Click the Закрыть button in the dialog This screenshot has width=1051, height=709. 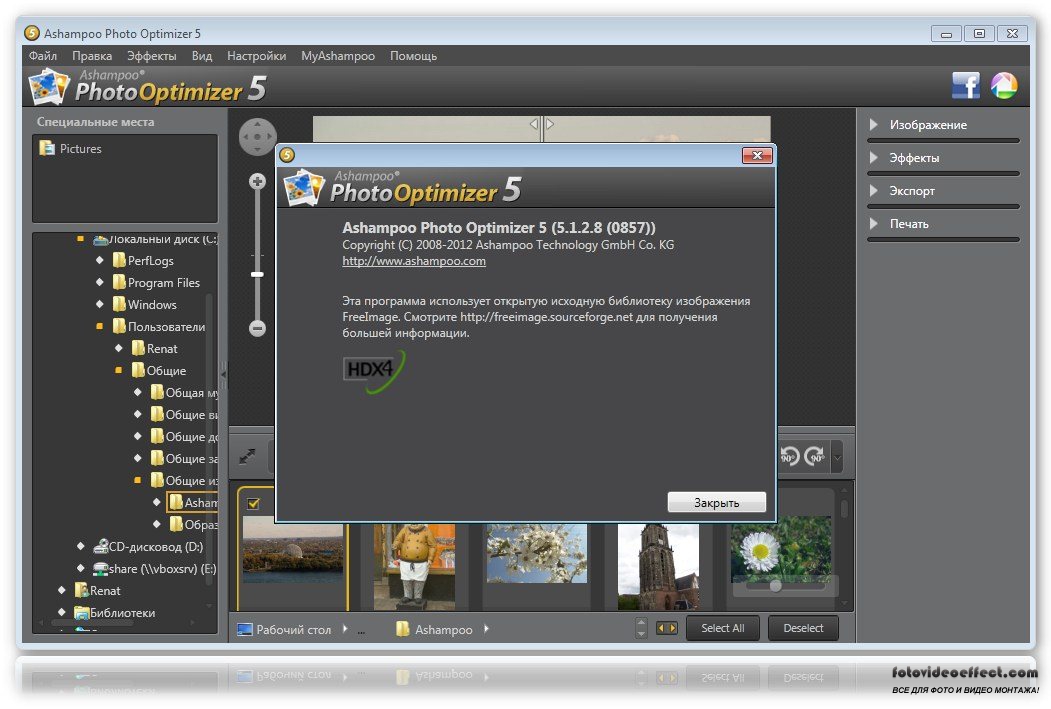717,503
